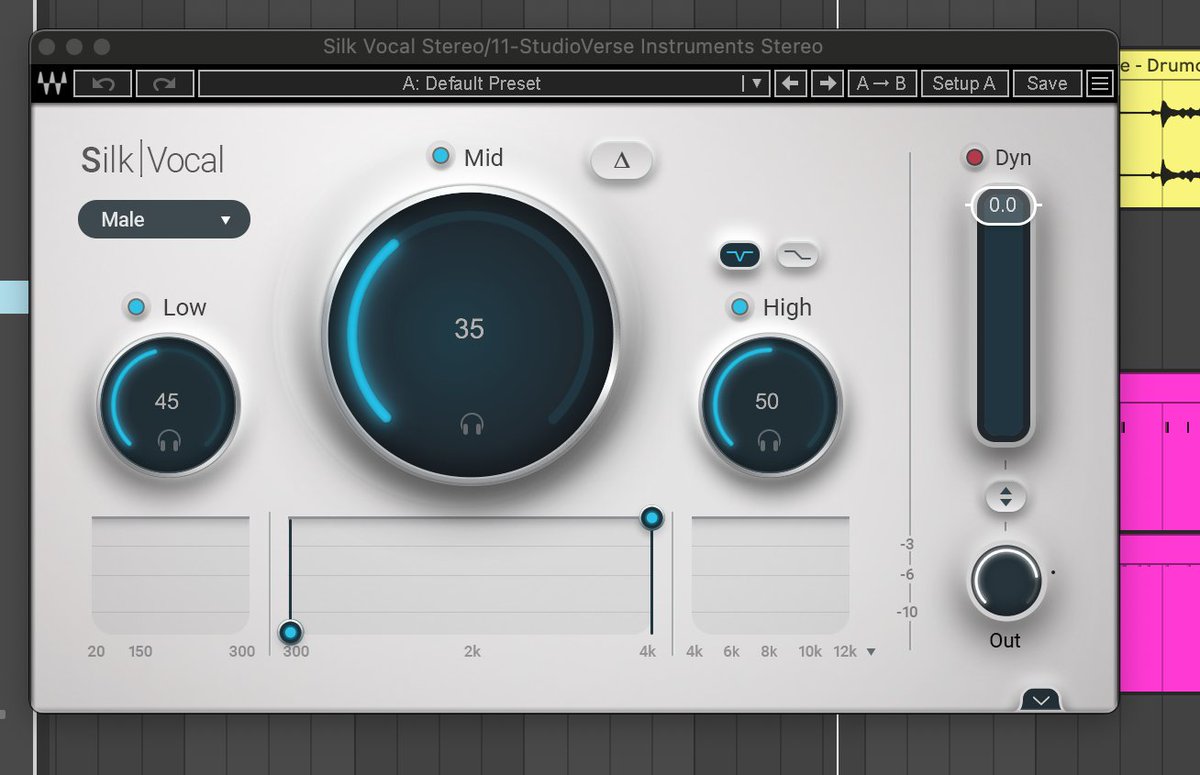
Task: Click the Out gain knob
Action: 1005,582
